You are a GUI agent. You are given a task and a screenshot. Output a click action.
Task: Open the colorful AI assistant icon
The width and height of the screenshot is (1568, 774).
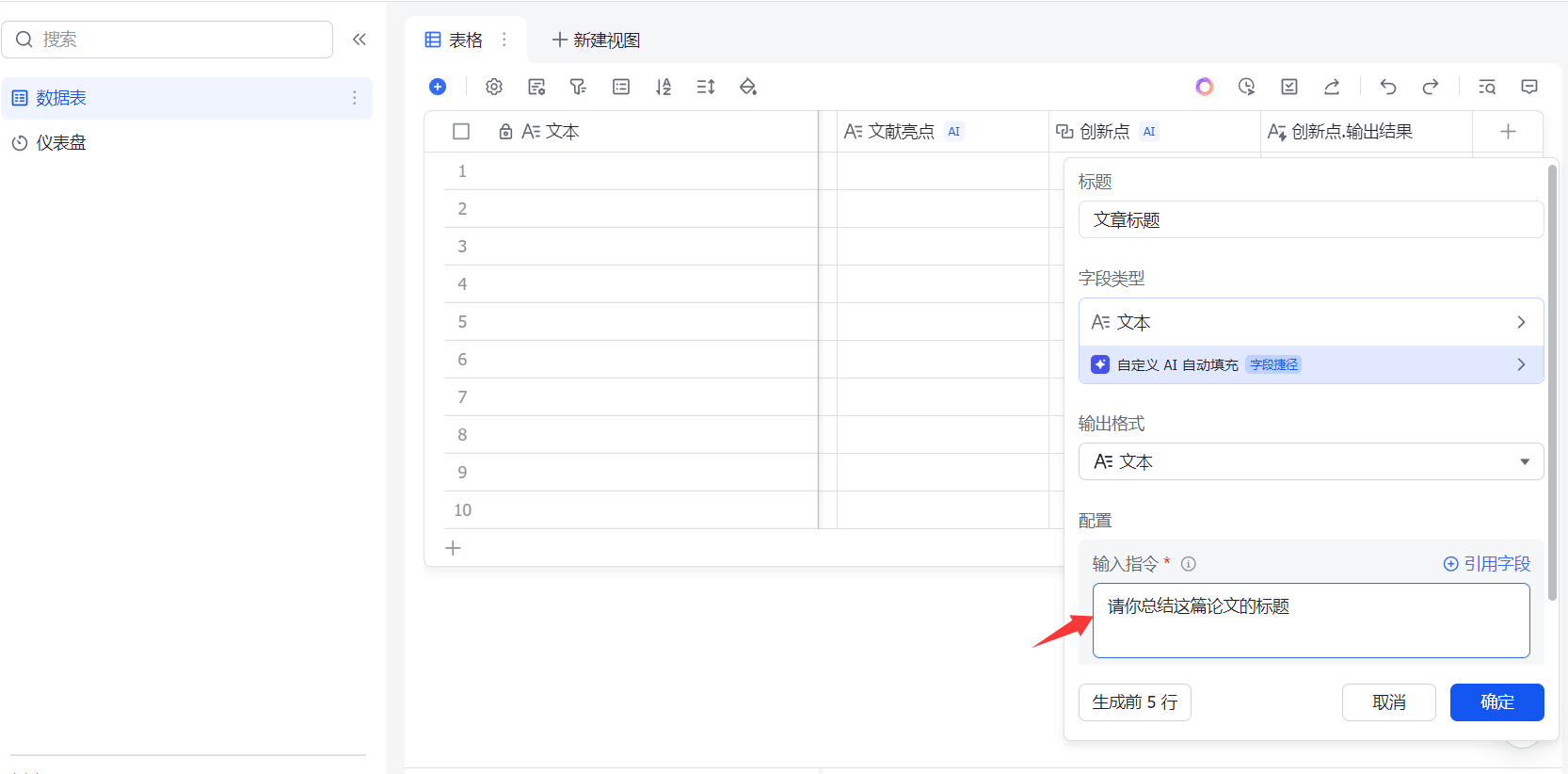click(x=1205, y=87)
